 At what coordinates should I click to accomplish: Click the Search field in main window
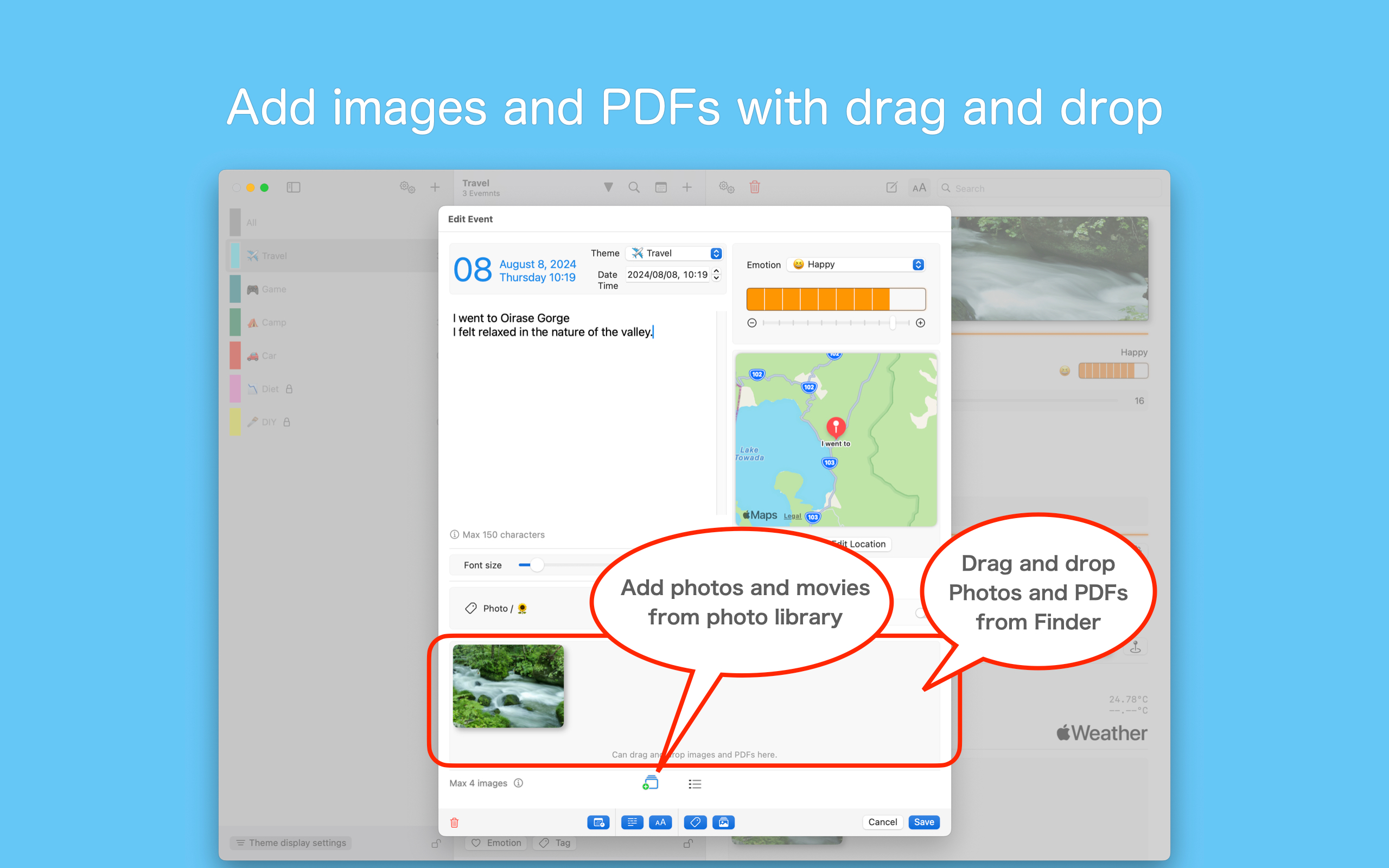(x=1049, y=188)
